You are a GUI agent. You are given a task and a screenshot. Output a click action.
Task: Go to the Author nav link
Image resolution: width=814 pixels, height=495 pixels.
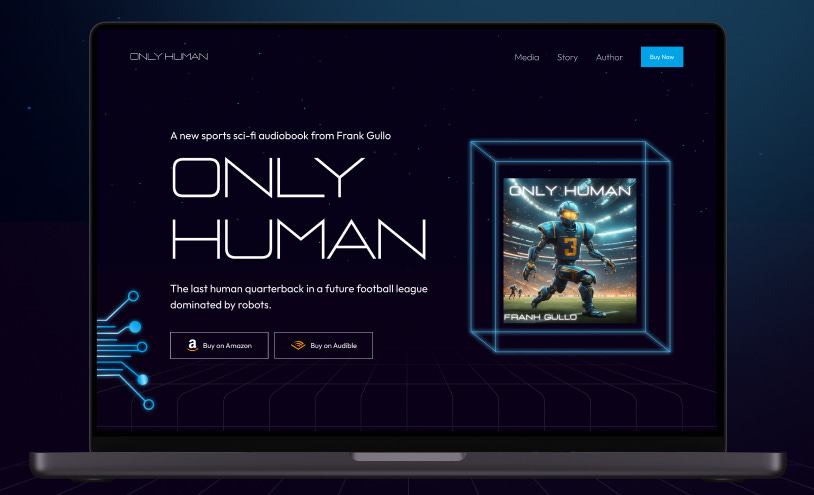[609, 57]
